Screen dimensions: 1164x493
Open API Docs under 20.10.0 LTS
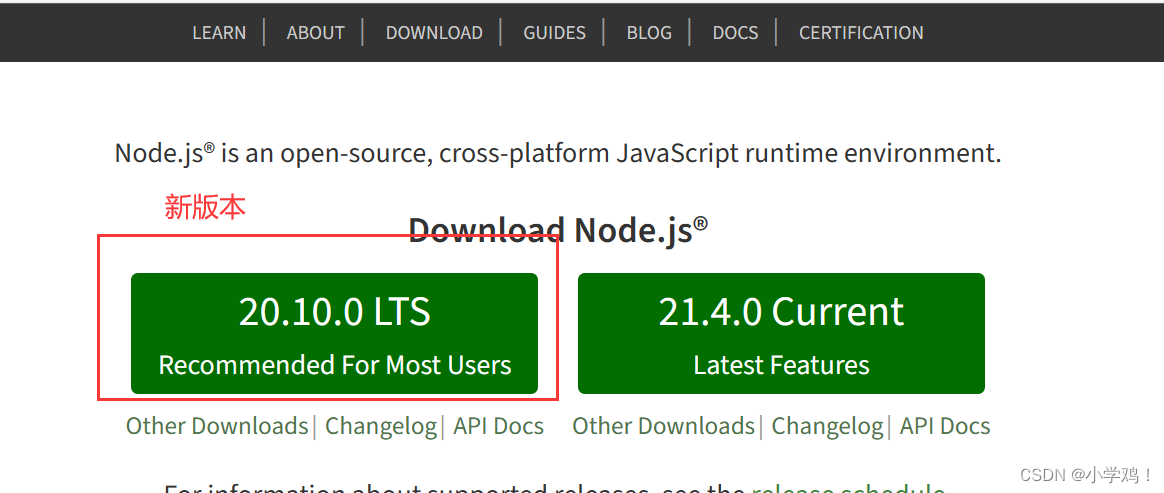click(499, 426)
